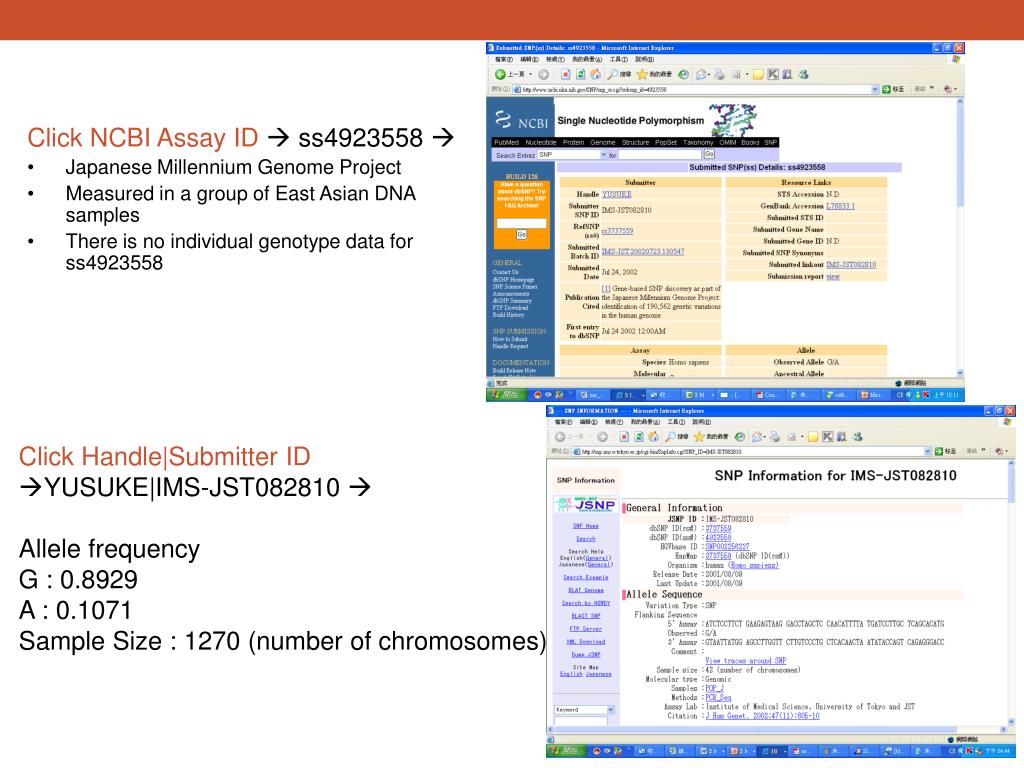Click Refresh icon in NCBI browser toolbar
1024x768 pixels.
click(x=581, y=74)
